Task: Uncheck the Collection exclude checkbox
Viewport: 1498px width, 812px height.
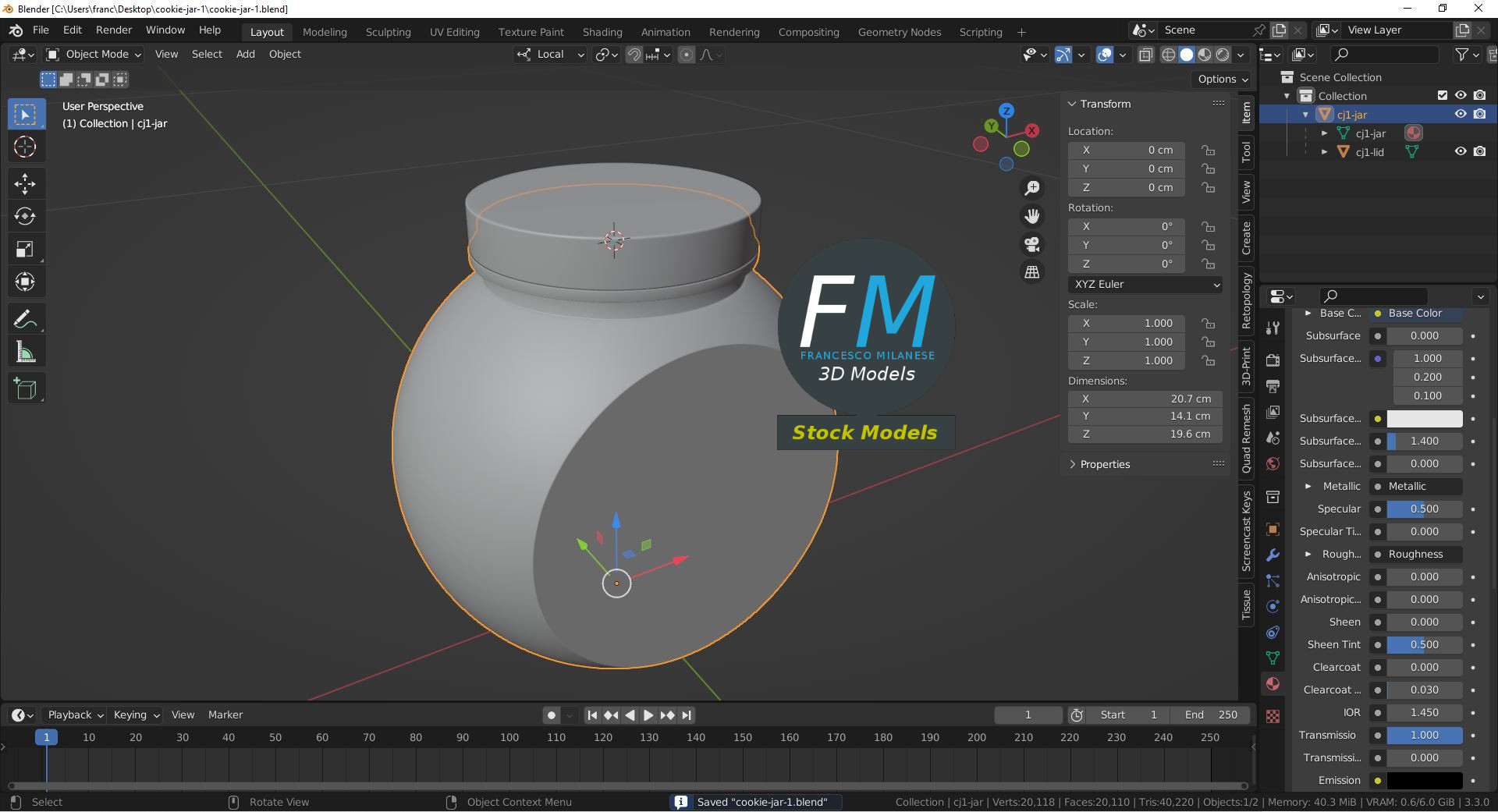Action: pos(1443,95)
